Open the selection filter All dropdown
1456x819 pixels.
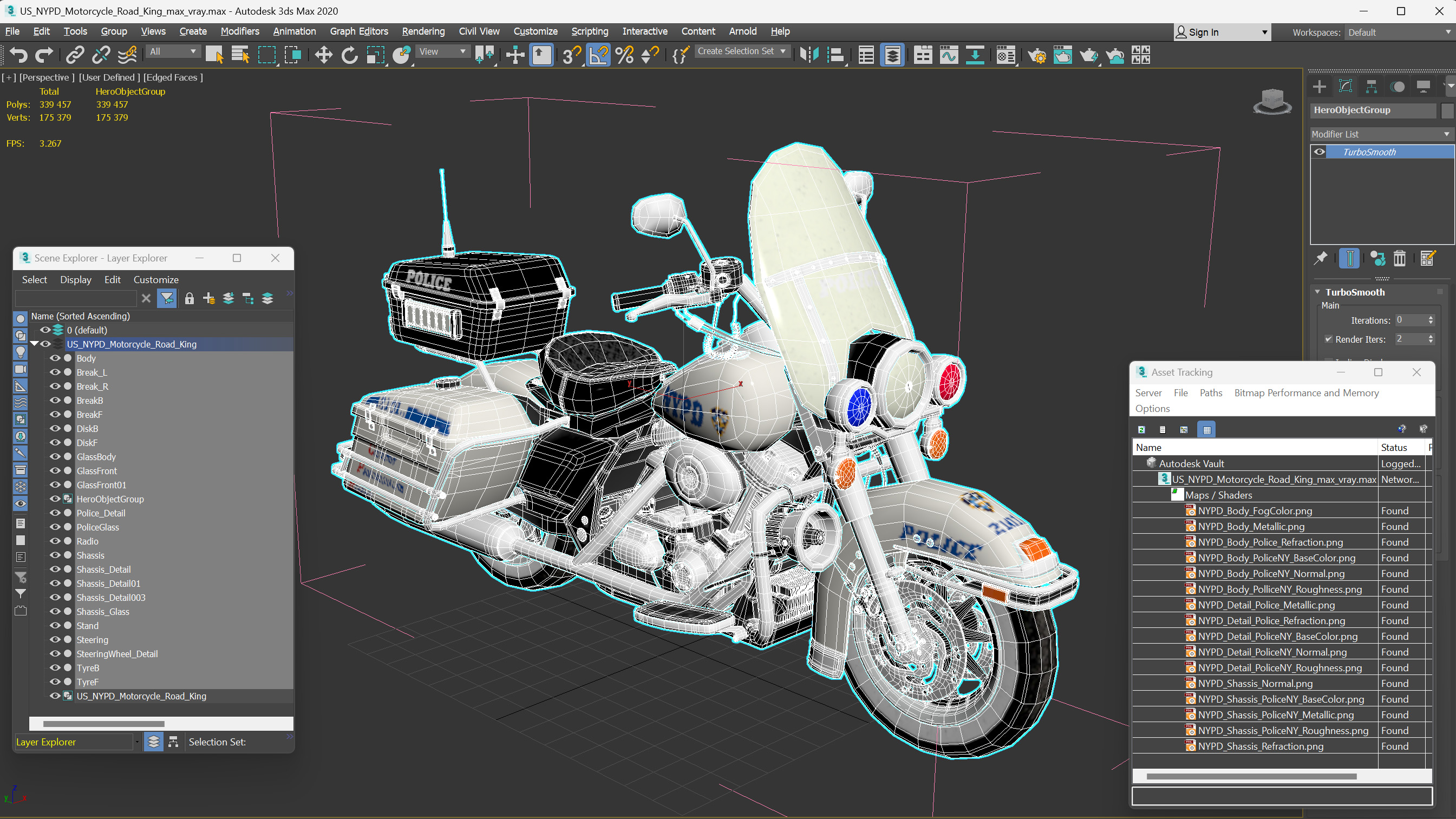(173, 51)
